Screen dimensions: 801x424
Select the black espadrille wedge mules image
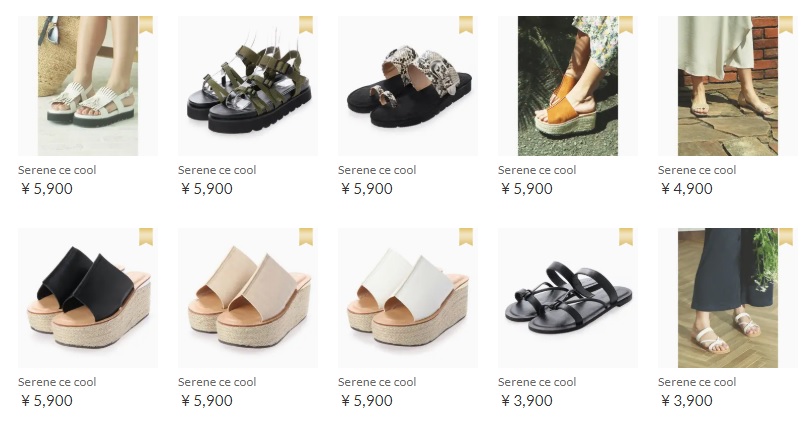(88, 298)
